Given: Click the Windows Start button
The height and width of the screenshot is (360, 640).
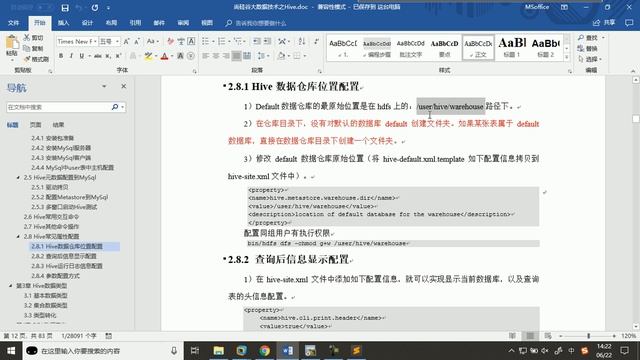Looking at the screenshot, I should point(11,351).
